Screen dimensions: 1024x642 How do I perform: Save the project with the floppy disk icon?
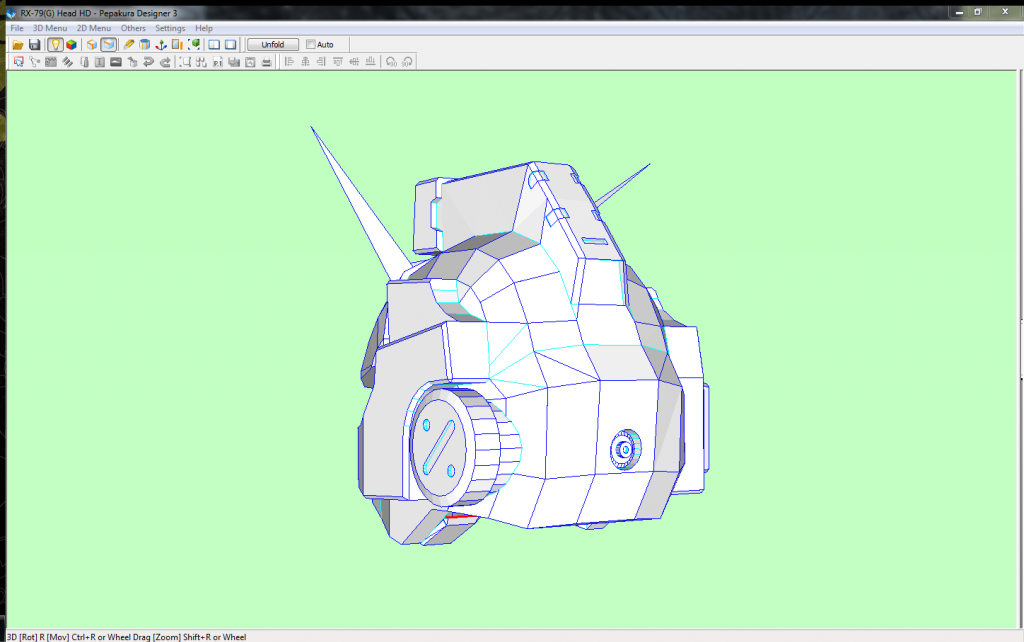(x=35, y=44)
